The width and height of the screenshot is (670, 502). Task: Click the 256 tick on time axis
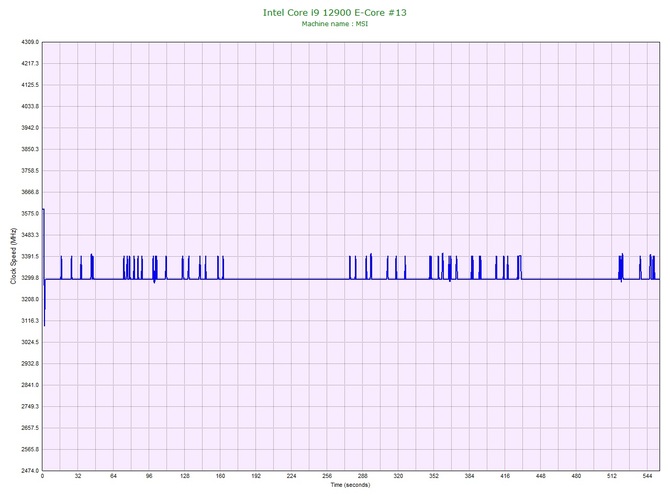327,476
